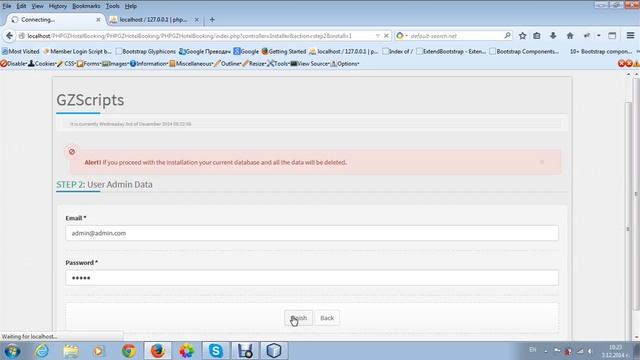Expand the Cookies developer toolbar menu

42,64
